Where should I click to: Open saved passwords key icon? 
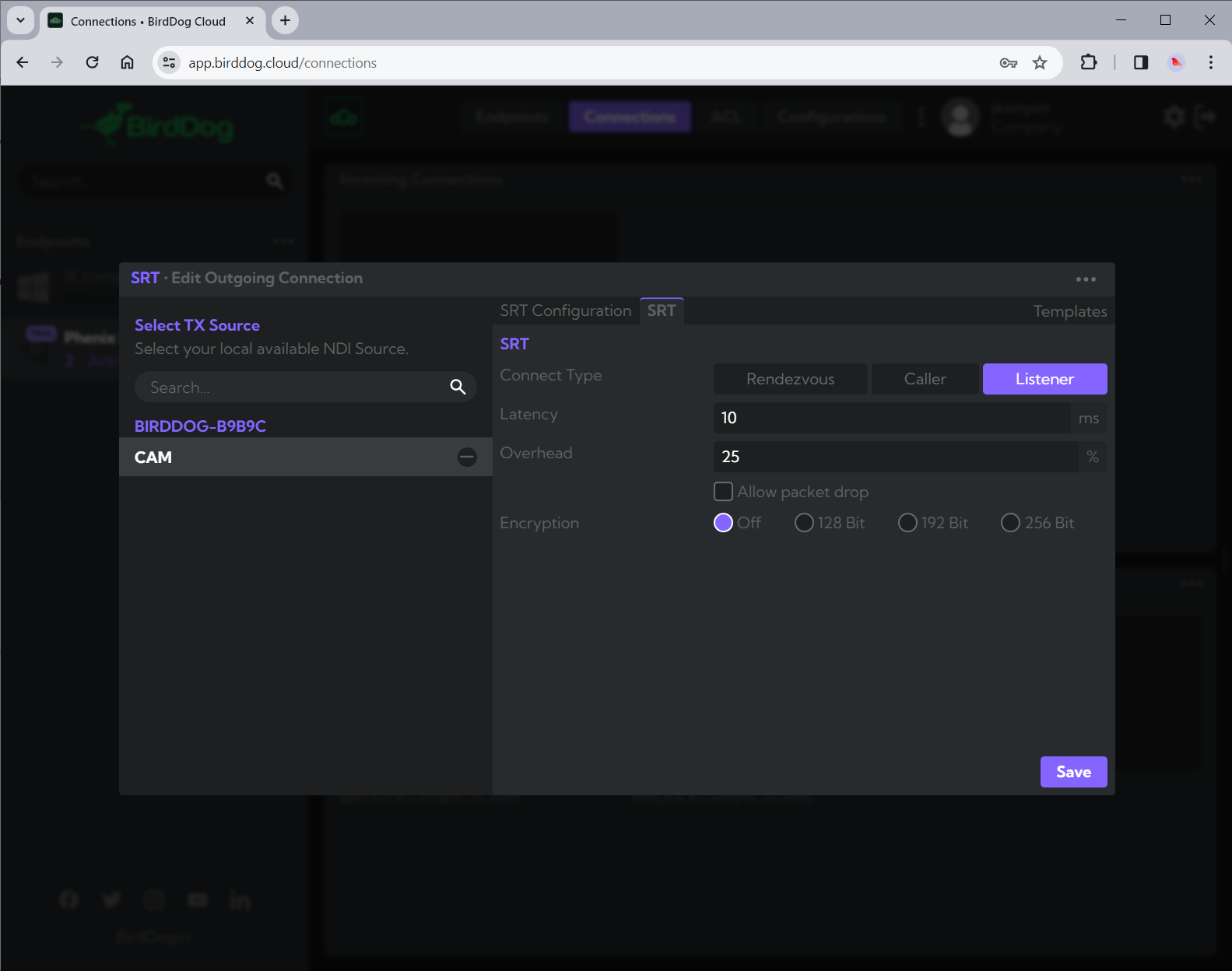pos(1009,63)
